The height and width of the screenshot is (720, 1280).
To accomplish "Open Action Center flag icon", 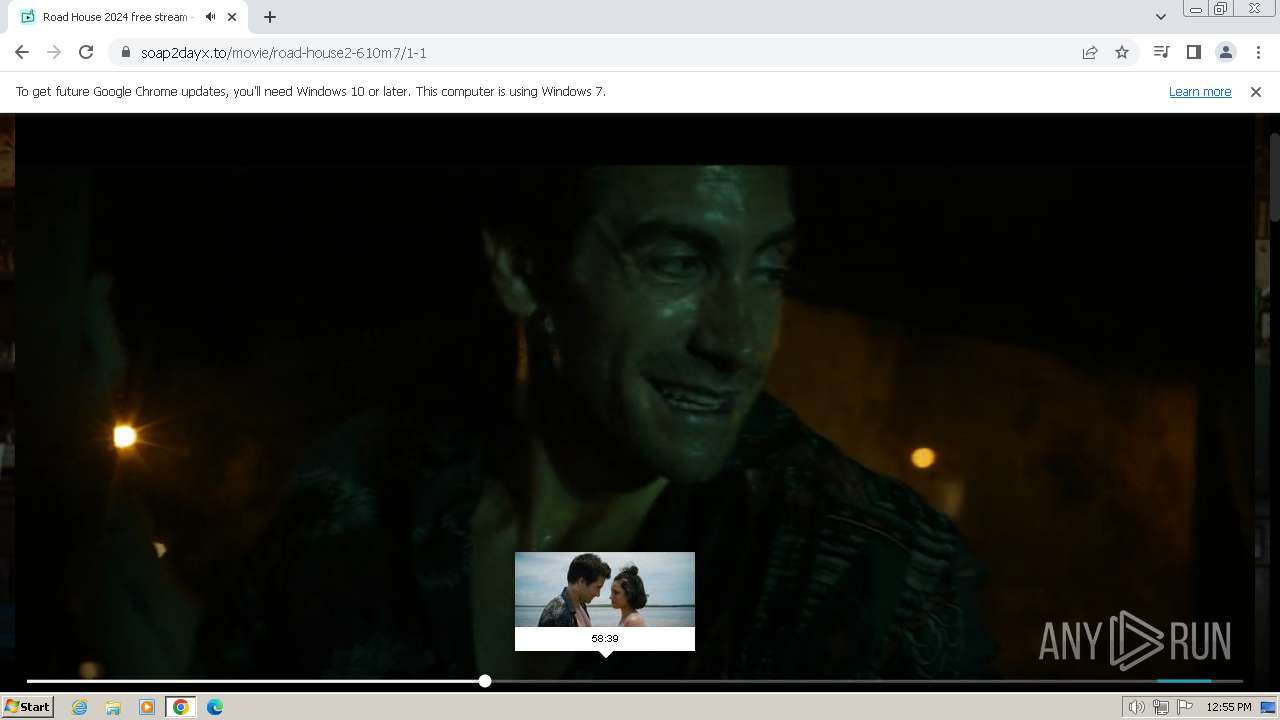I will click(1185, 707).
